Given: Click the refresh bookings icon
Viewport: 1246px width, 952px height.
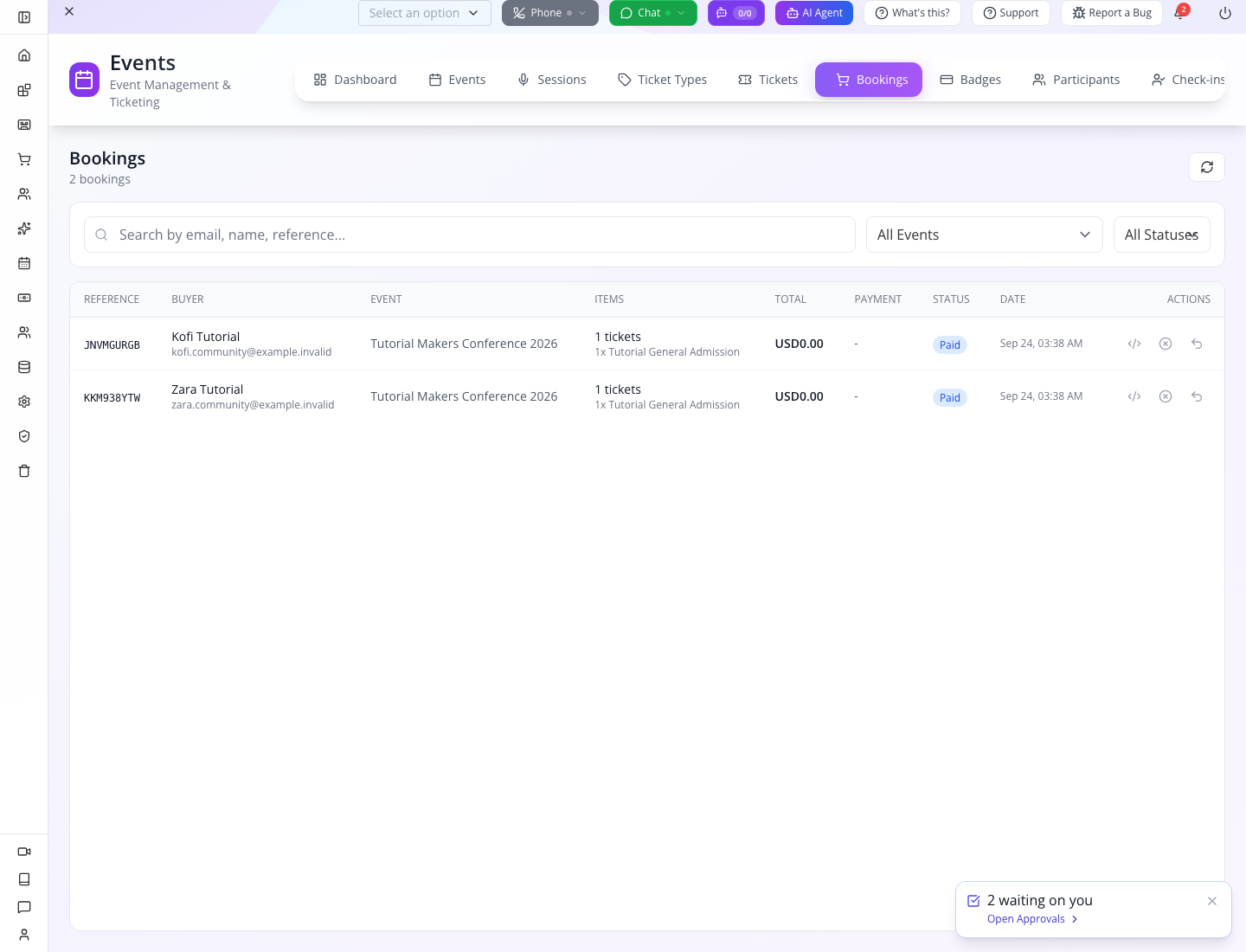Looking at the screenshot, I should click(x=1206, y=167).
